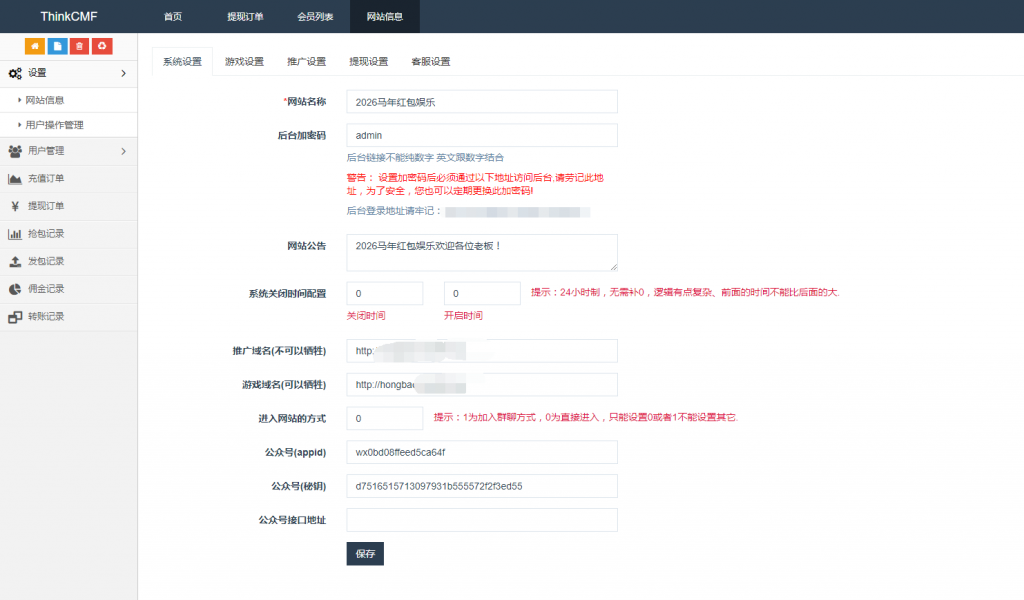Image resolution: width=1024 pixels, height=600 pixels.
Task: Click the 保存 button to save settings
Action: (x=365, y=553)
